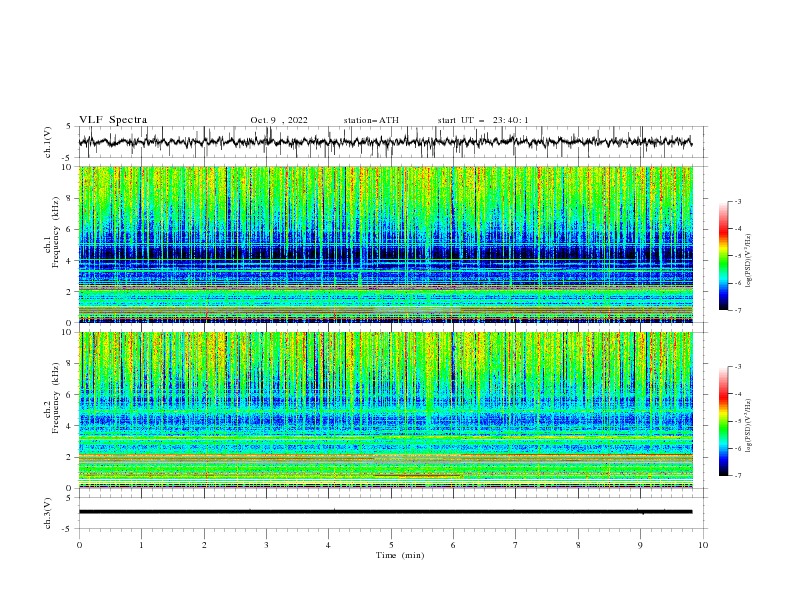Click inside the ch.2 spectrogram panel

pyautogui.click(x=385, y=410)
